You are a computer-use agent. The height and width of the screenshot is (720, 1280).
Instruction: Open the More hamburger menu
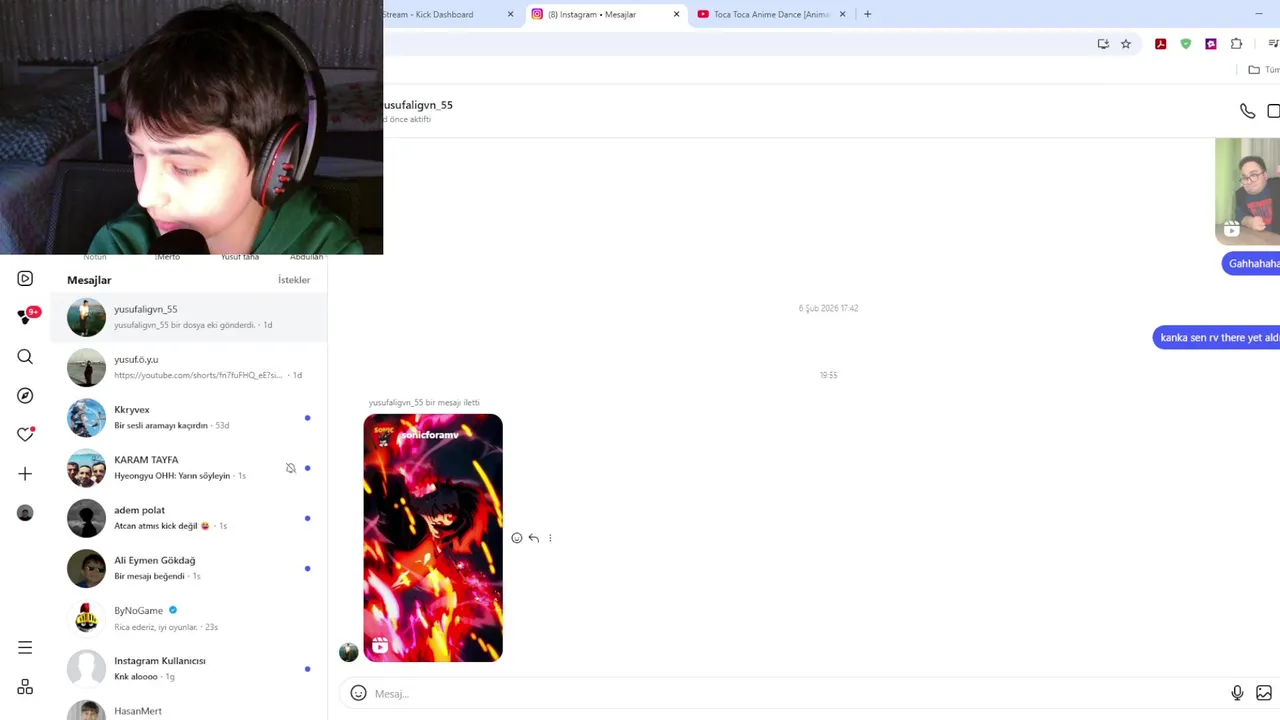click(25, 648)
